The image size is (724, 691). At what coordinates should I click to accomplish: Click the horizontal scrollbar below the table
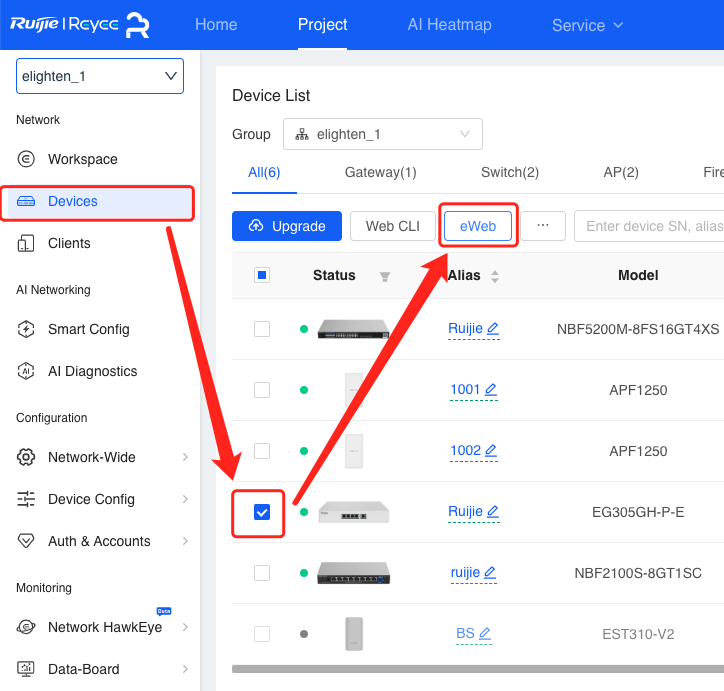pos(478,669)
